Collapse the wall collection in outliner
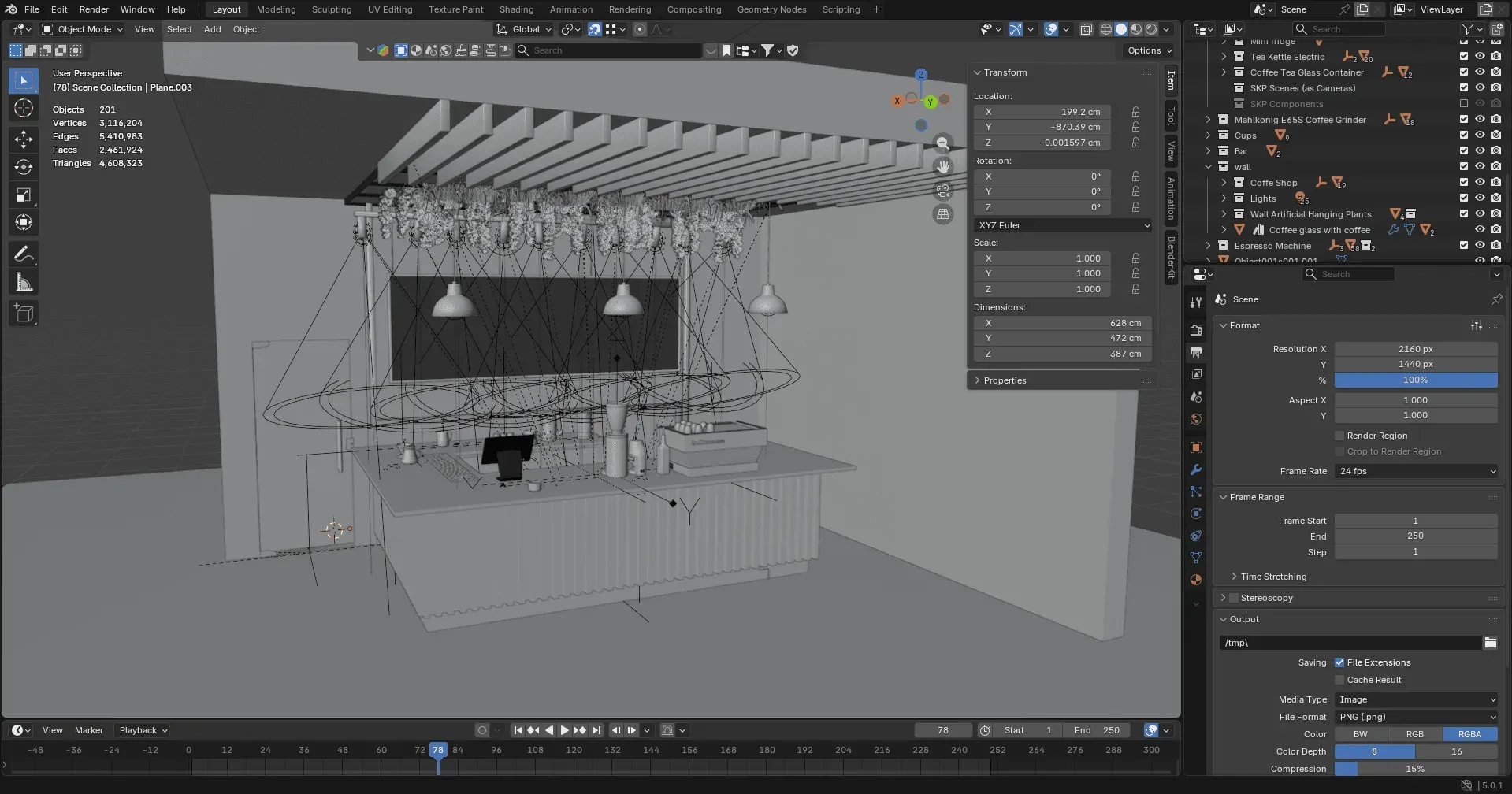The width and height of the screenshot is (1512, 794). coord(1208,167)
